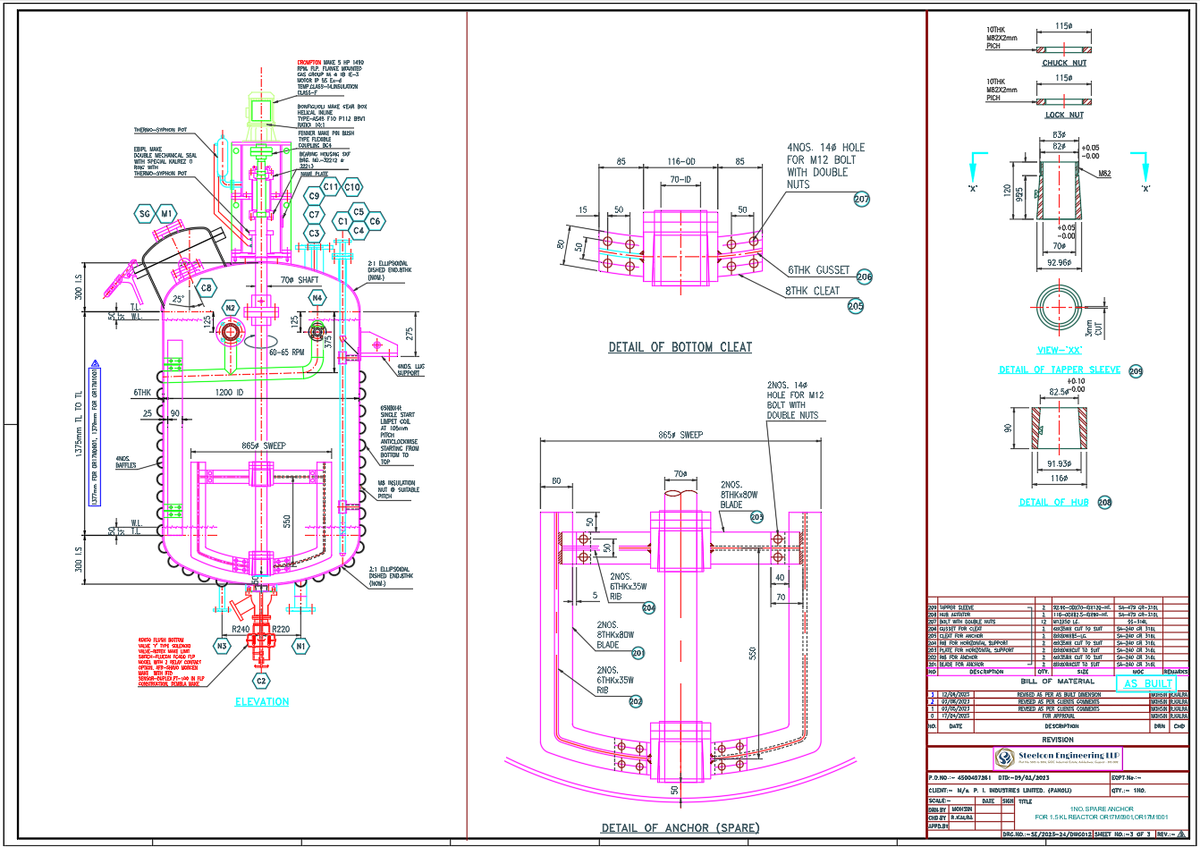Click the DETAIL OF BOTTOM CLEAT heading
This screenshot has height=849, width=1200.
pyautogui.click(x=680, y=347)
